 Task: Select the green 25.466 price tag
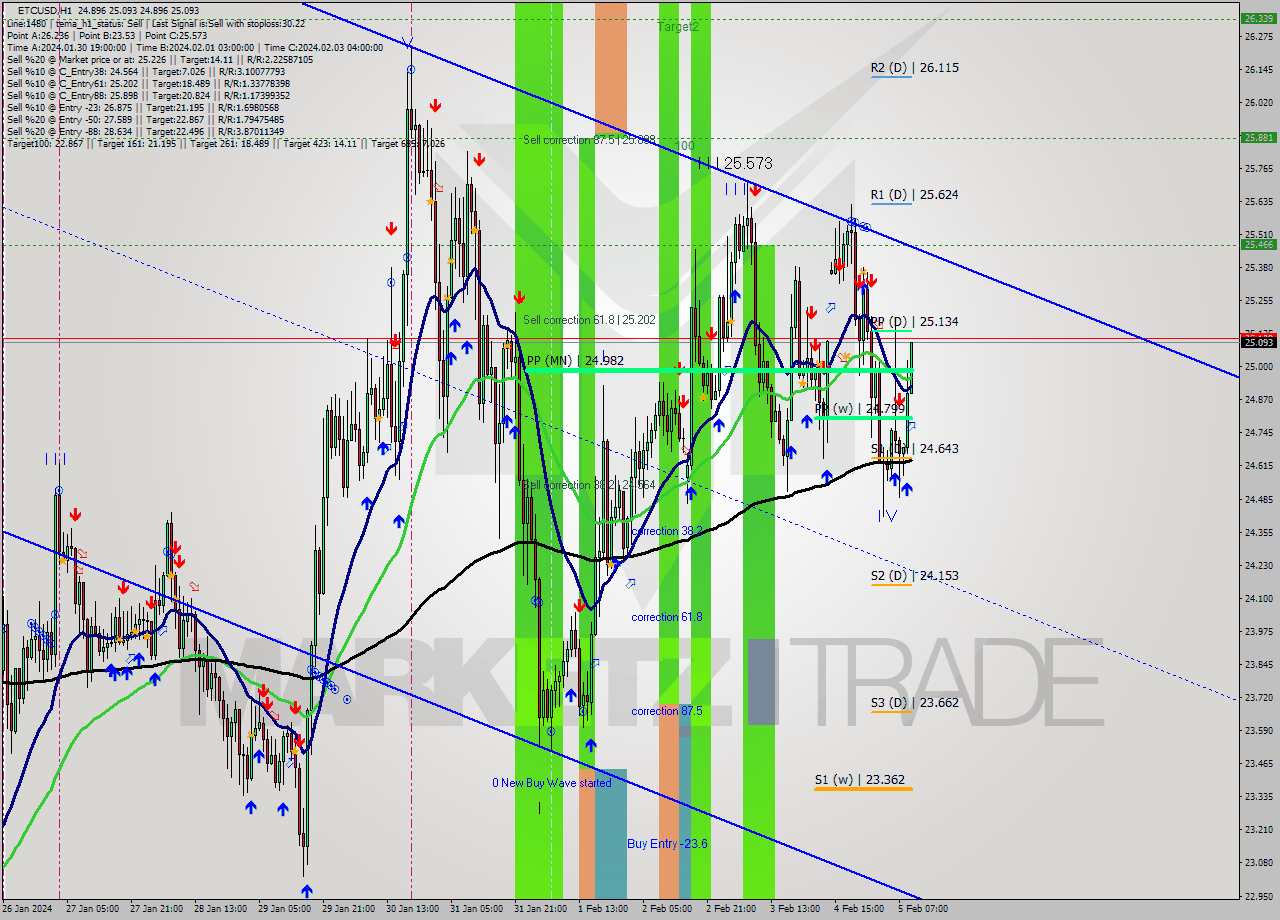pos(1259,244)
